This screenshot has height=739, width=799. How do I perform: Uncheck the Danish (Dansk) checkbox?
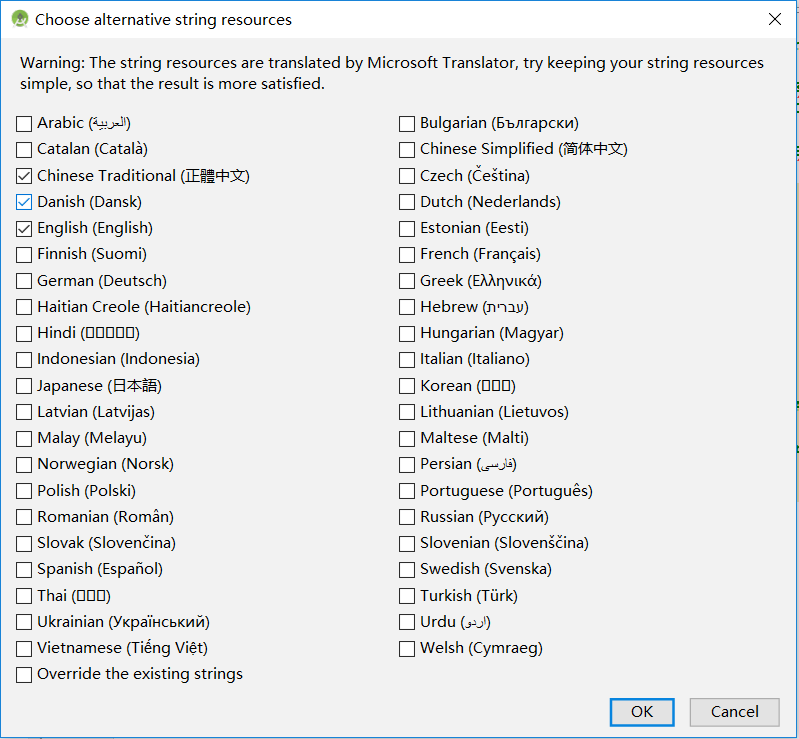click(x=24, y=202)
